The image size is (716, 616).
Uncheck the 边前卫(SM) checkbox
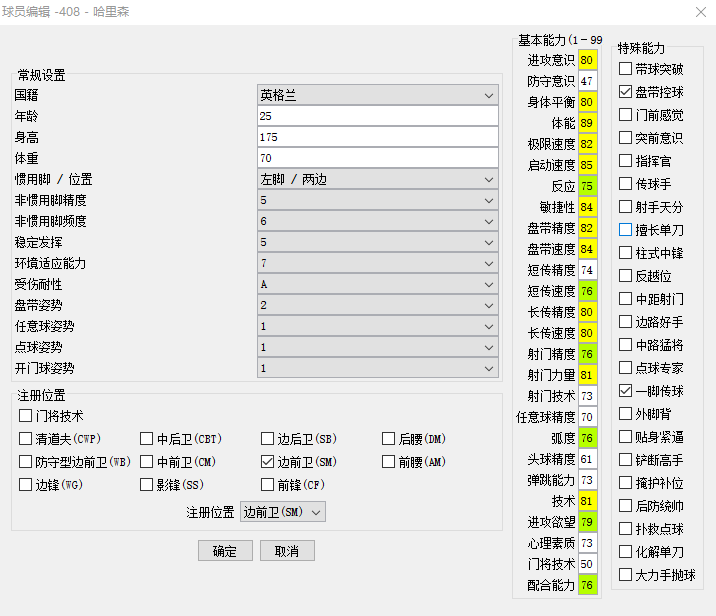click(268, 462)
